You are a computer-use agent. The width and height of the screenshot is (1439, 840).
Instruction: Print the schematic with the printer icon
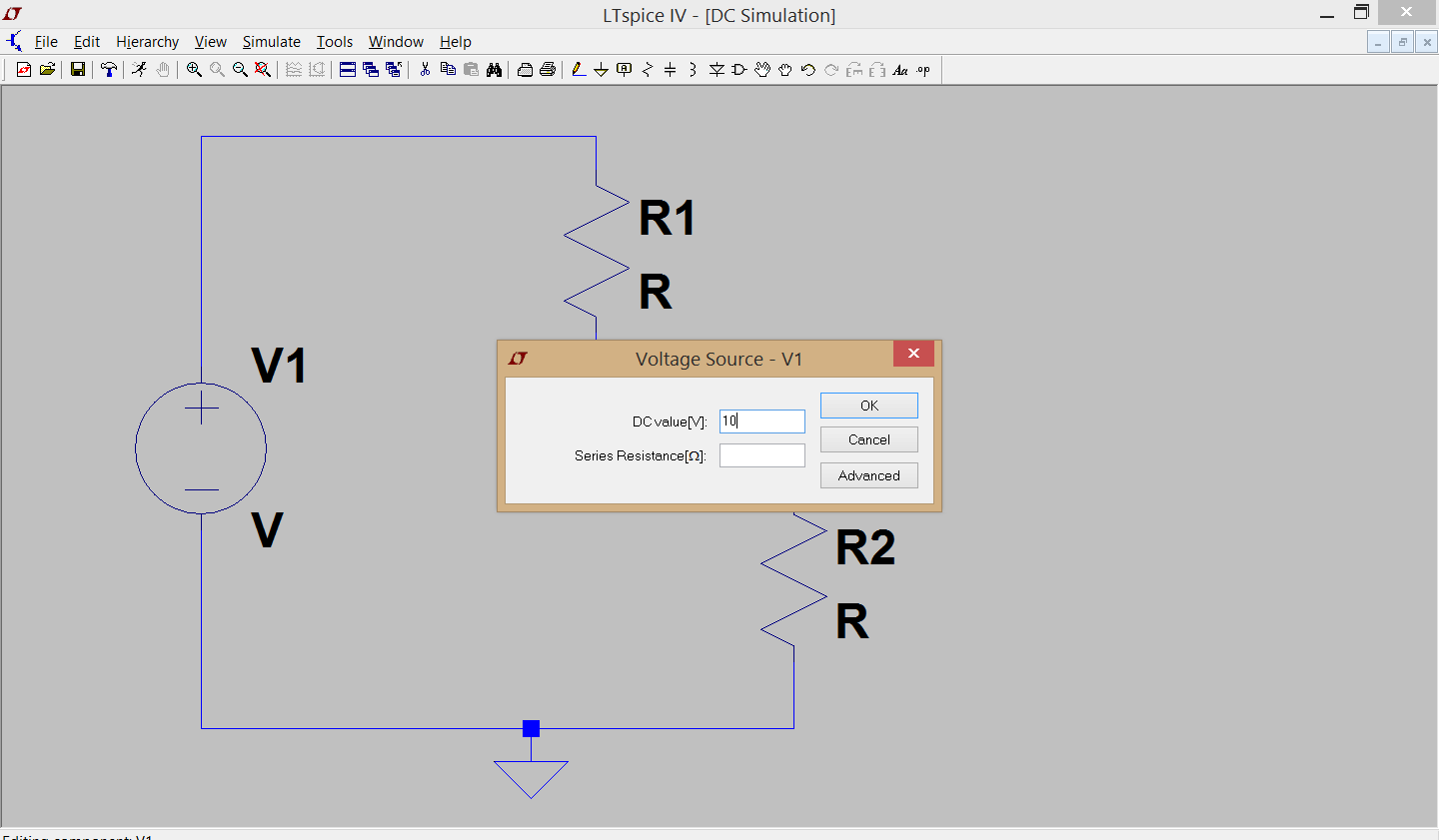click(x=548, y=70)
